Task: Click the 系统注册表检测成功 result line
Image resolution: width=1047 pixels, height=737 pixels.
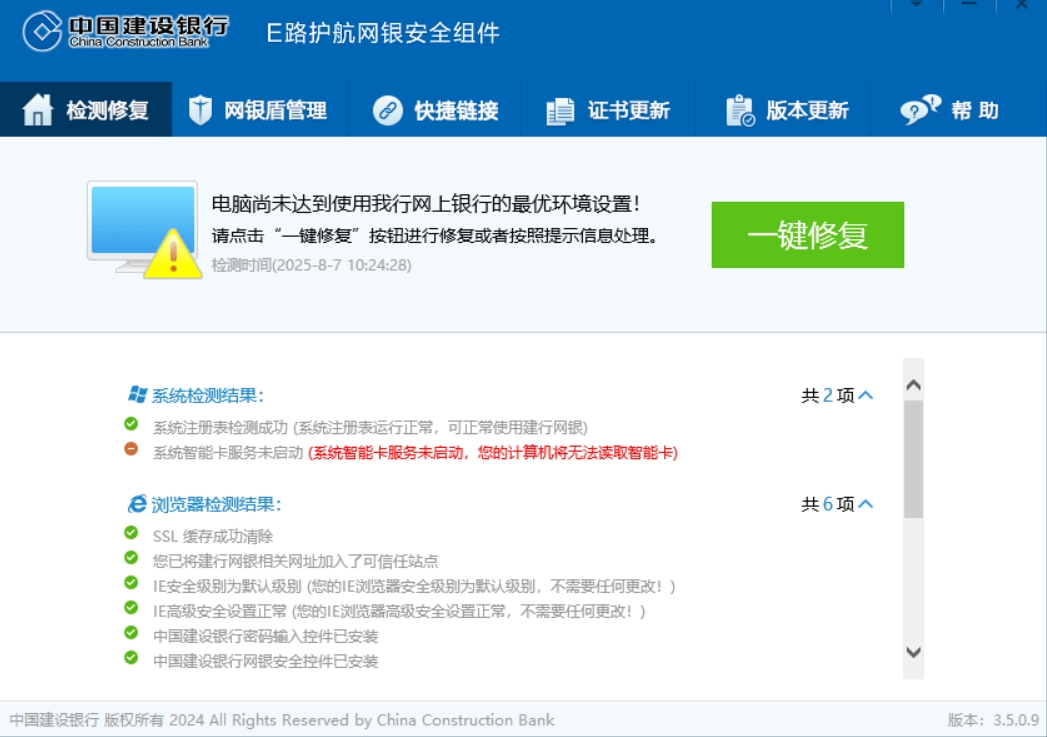Action: click(x=371, y=427)
